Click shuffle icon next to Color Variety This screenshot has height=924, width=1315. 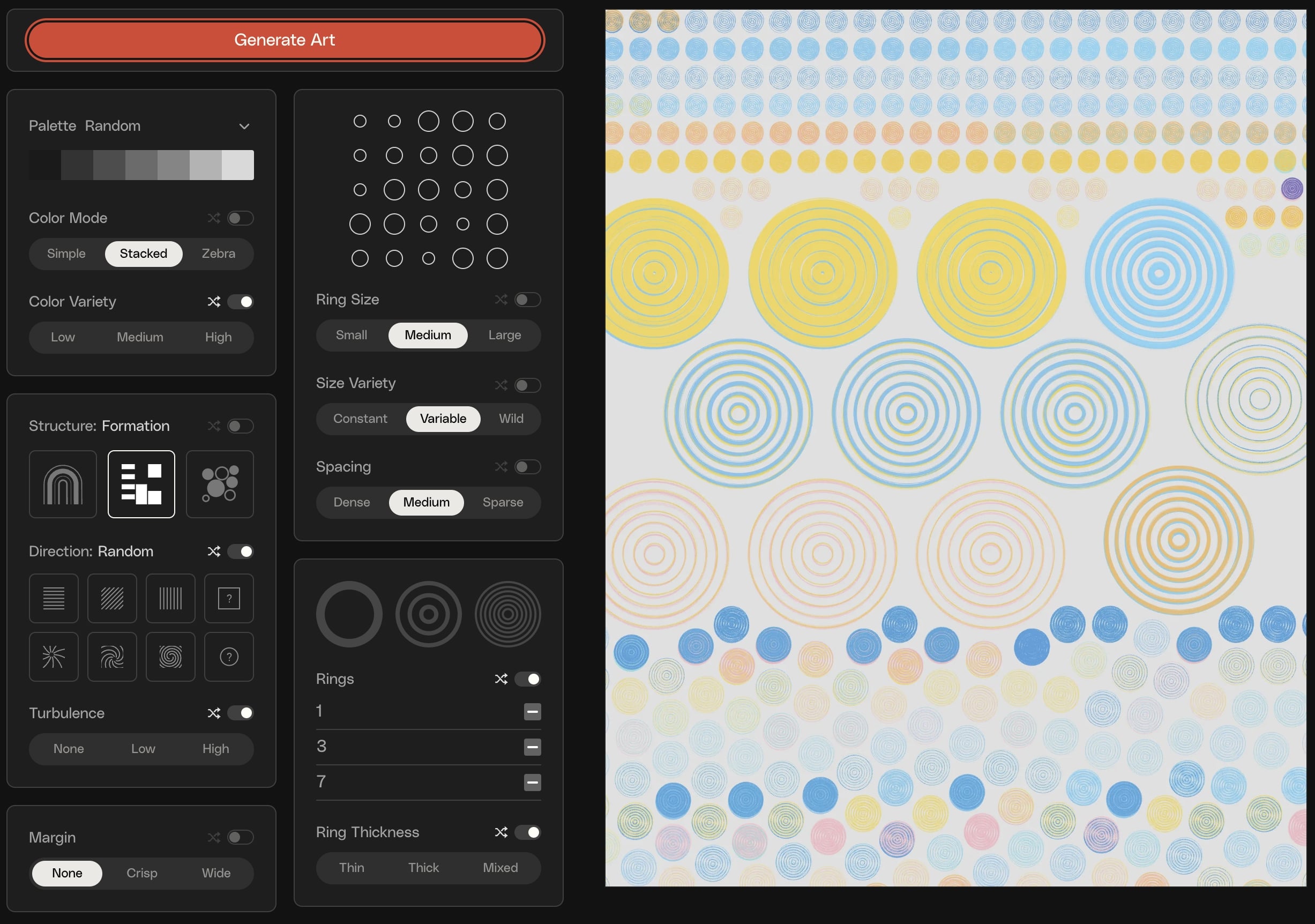click(x=214, y=301)
